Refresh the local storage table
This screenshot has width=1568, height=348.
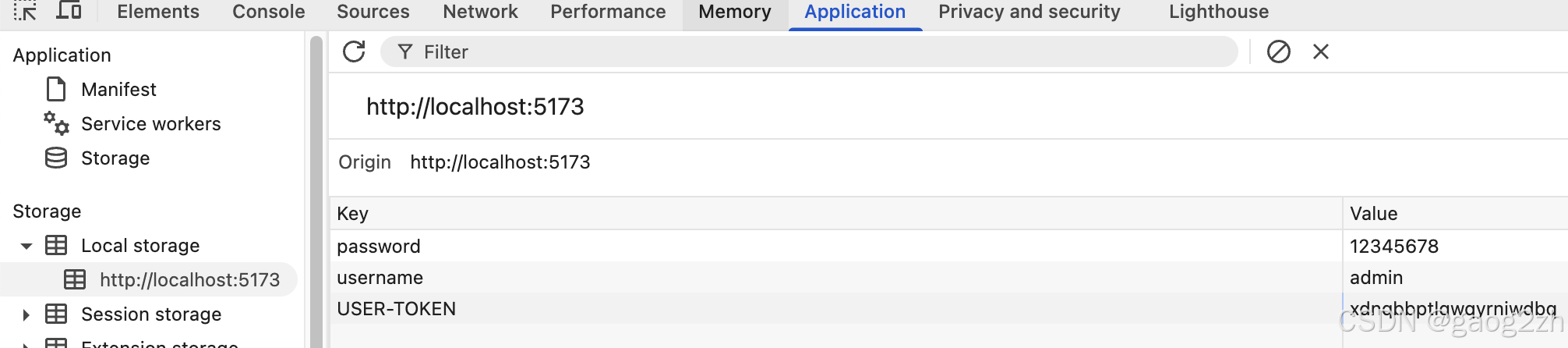(354, 52)
